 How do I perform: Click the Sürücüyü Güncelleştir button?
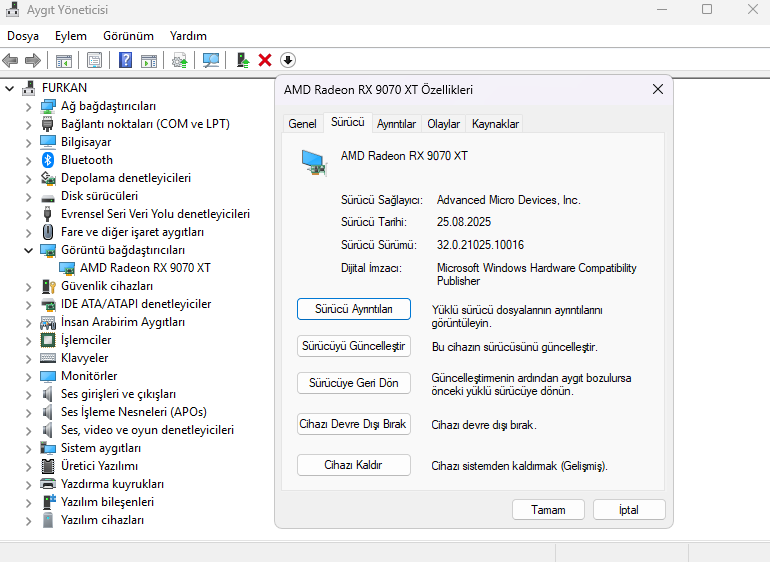point(354,346)
